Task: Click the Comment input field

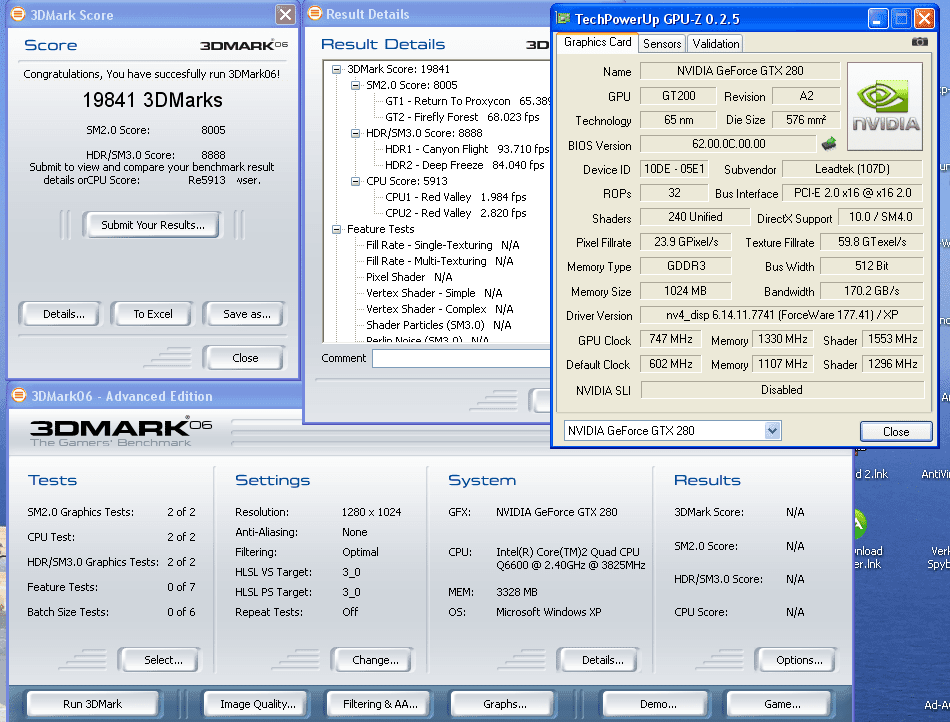Action: click(x=460, y=358)
